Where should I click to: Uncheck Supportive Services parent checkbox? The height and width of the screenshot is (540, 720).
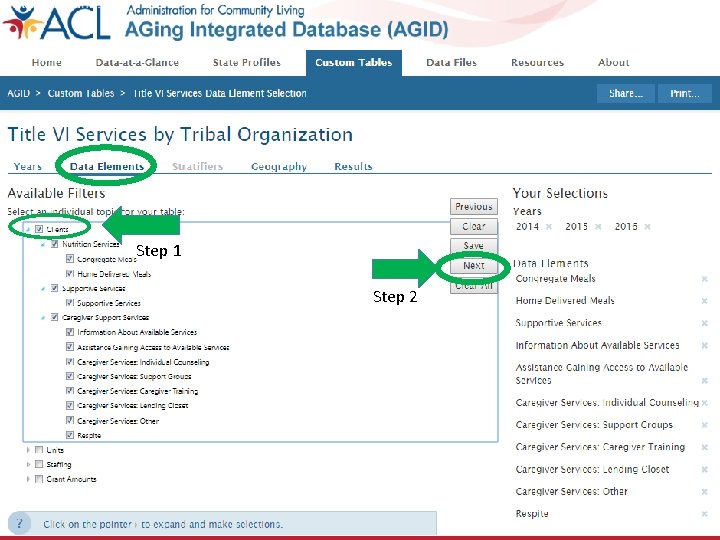[x=54, y=288]
